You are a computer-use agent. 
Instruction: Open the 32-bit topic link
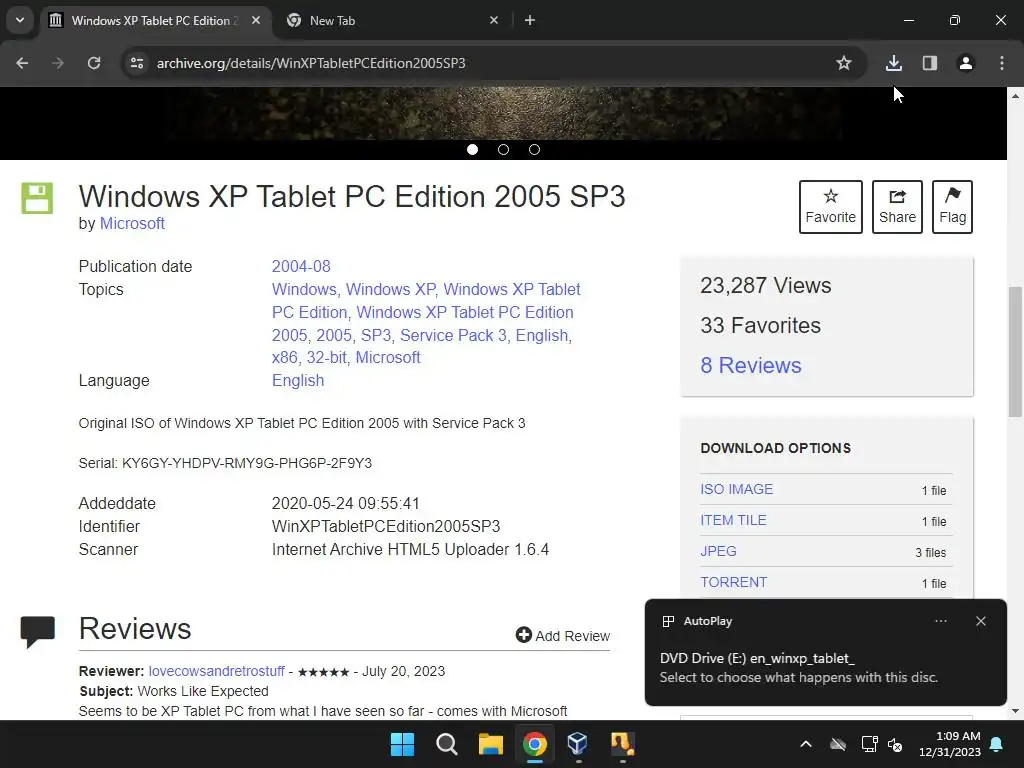click(x=327, y=357)
